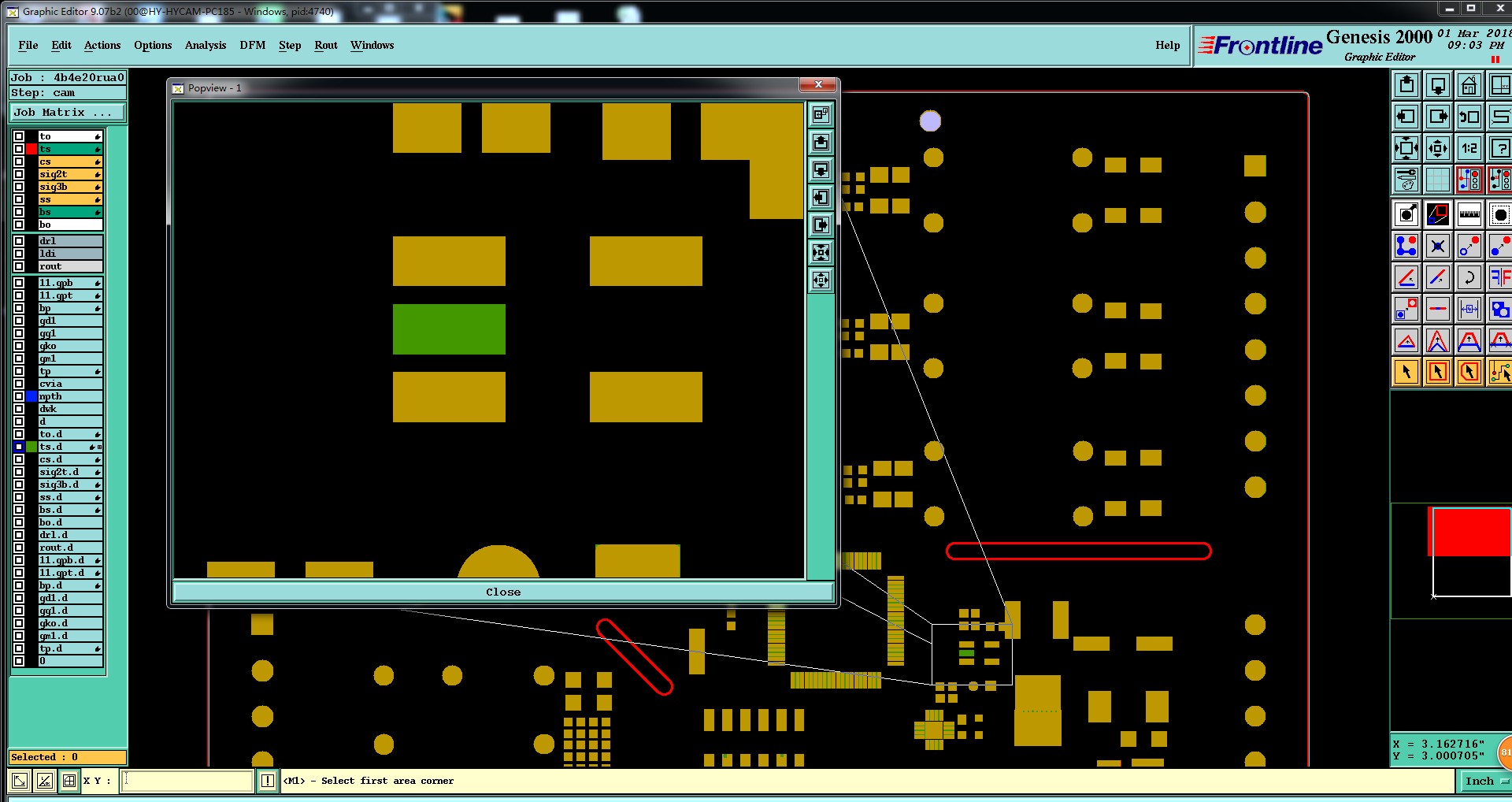Open the Edit menu

pos(61,46)
